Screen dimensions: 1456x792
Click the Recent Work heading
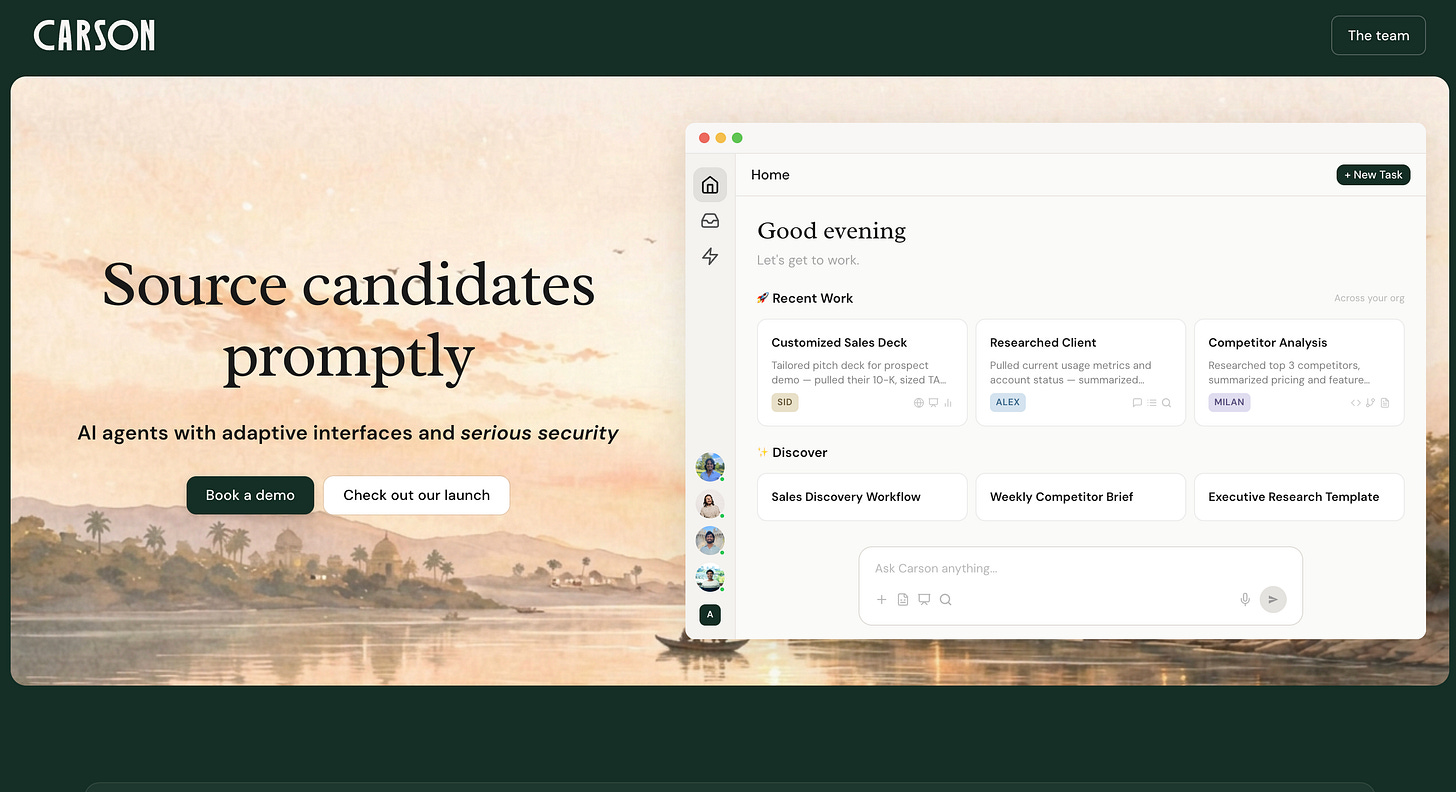[805, 298]
